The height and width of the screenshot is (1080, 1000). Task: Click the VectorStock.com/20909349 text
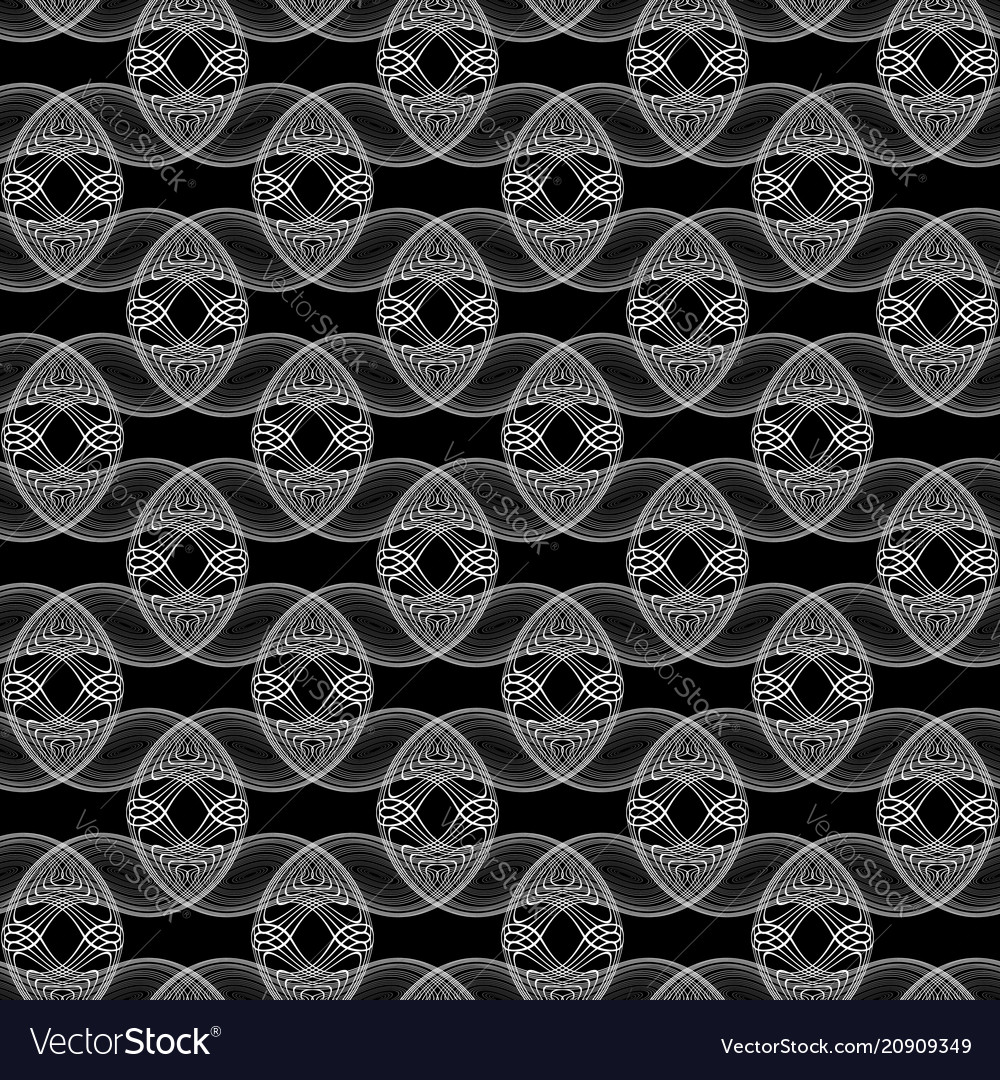(x=846, y=1046)
